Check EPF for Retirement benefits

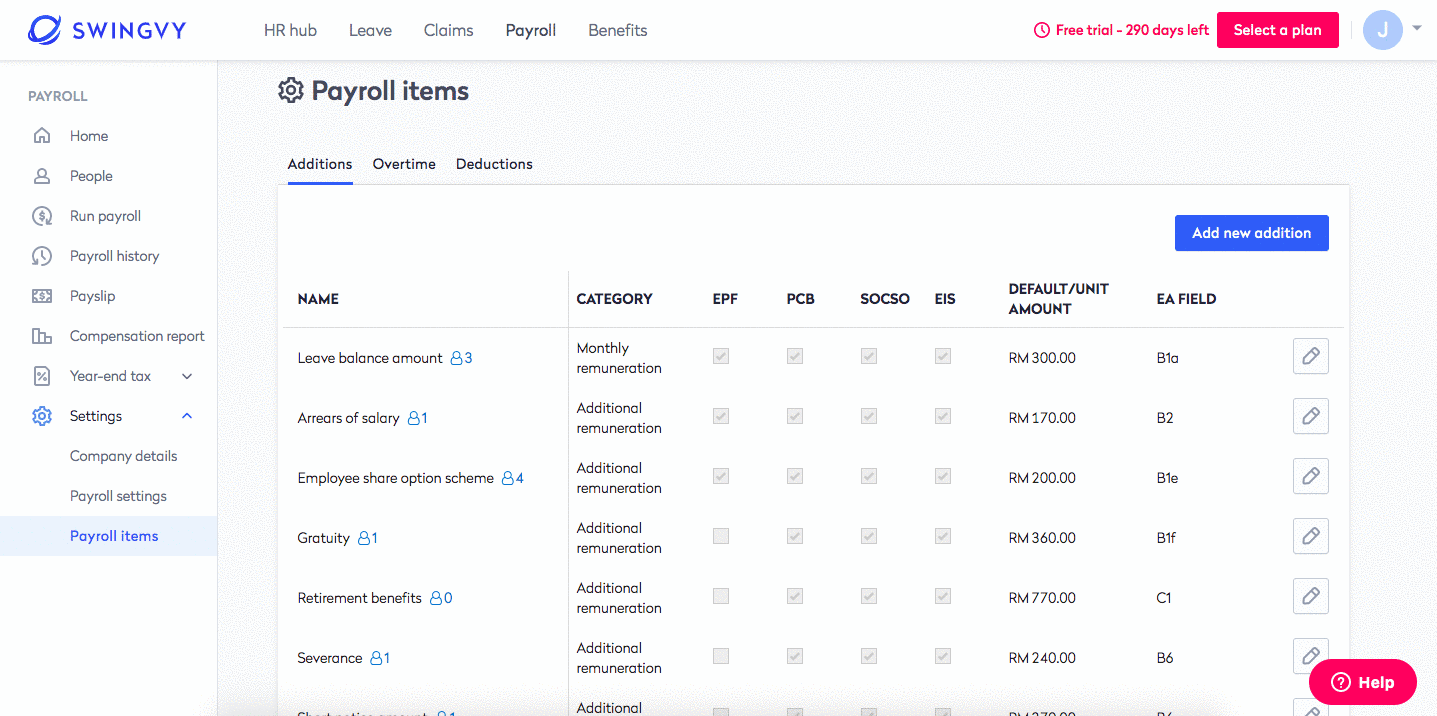click(x=721, y=596)
